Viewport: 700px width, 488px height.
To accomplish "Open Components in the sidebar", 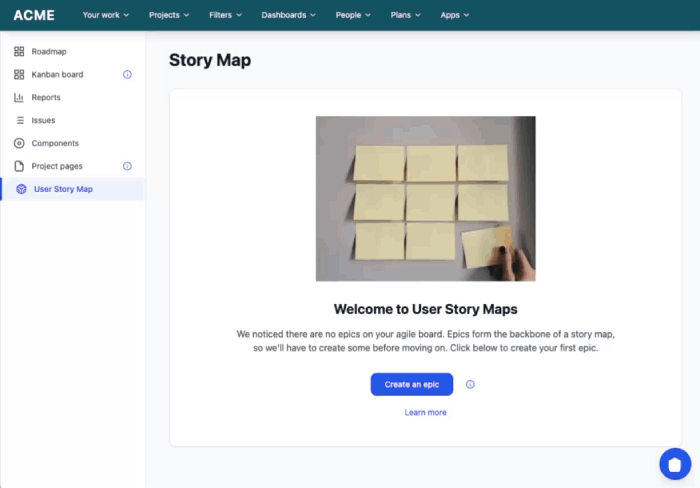I will [x=72, y=143].
